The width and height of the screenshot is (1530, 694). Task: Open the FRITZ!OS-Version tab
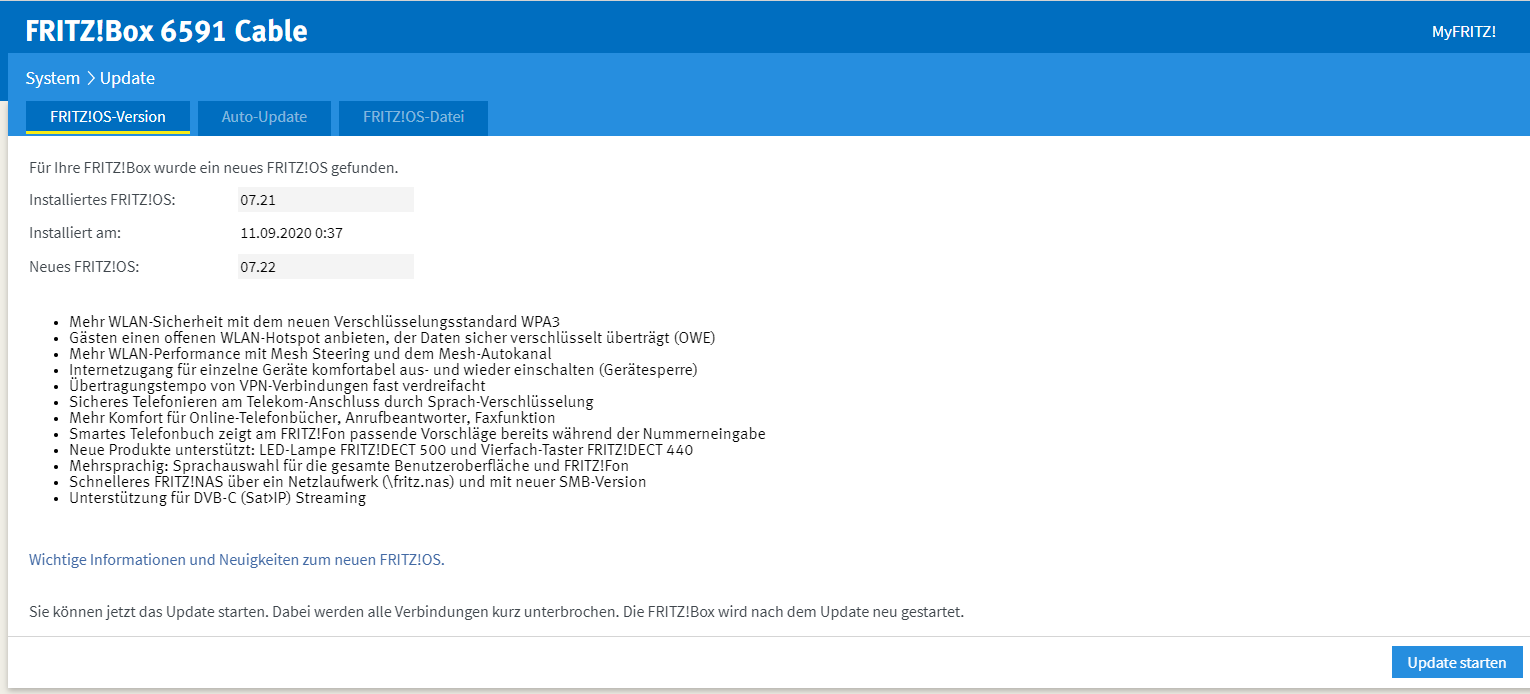coord(108,117)
